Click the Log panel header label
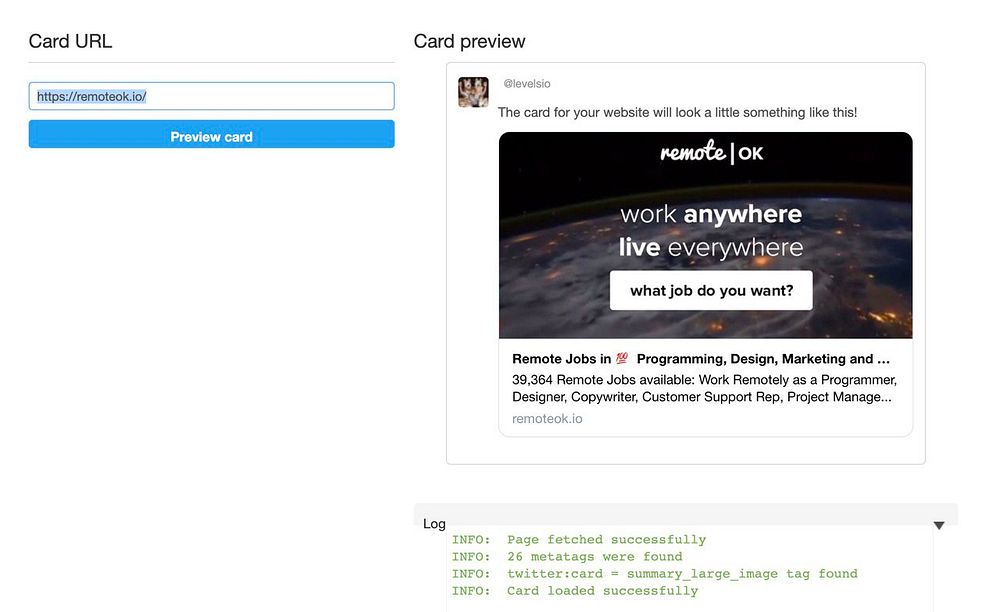 pos(435,524)
